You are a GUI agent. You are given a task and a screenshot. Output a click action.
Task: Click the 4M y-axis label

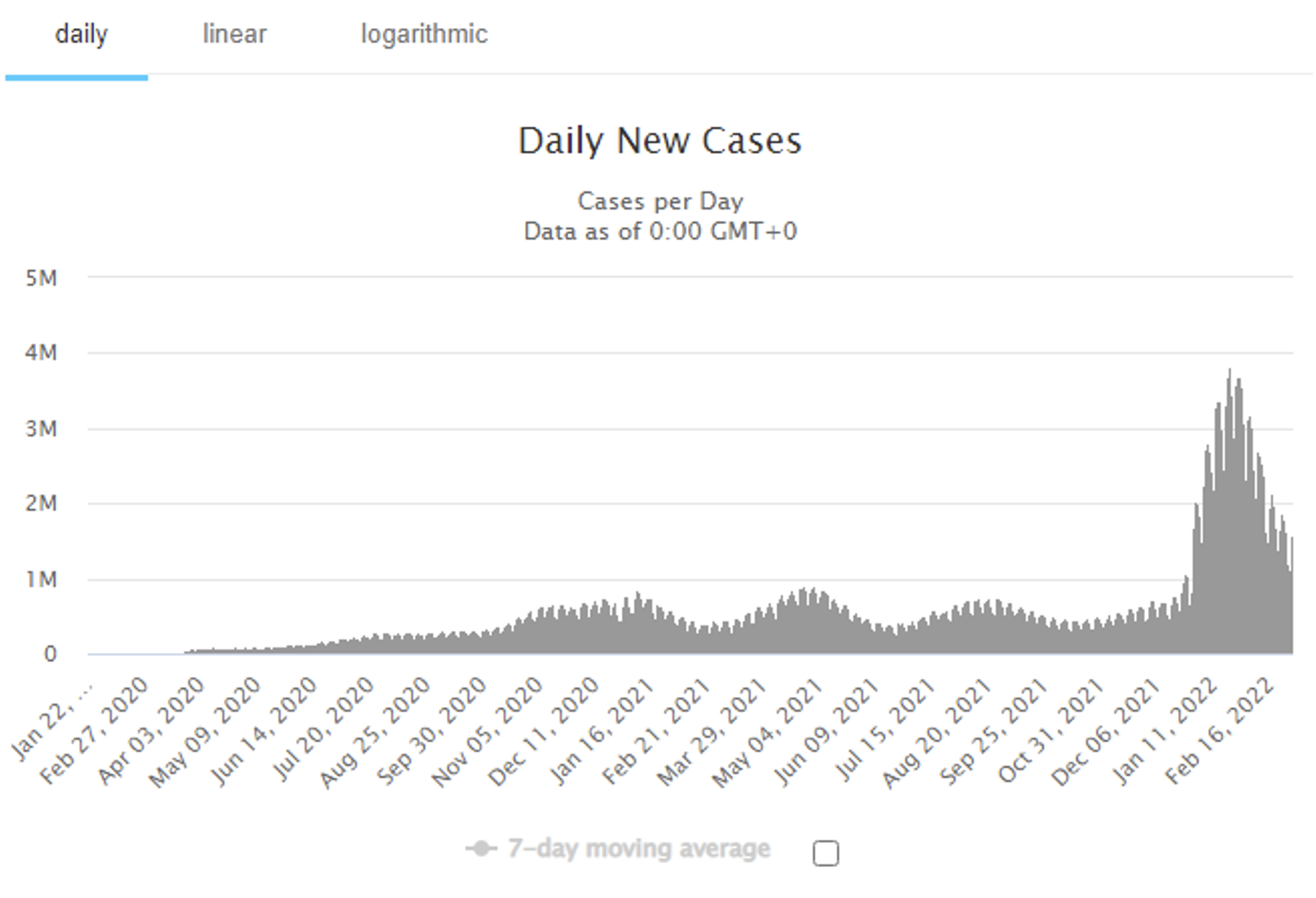pos(41,353)
